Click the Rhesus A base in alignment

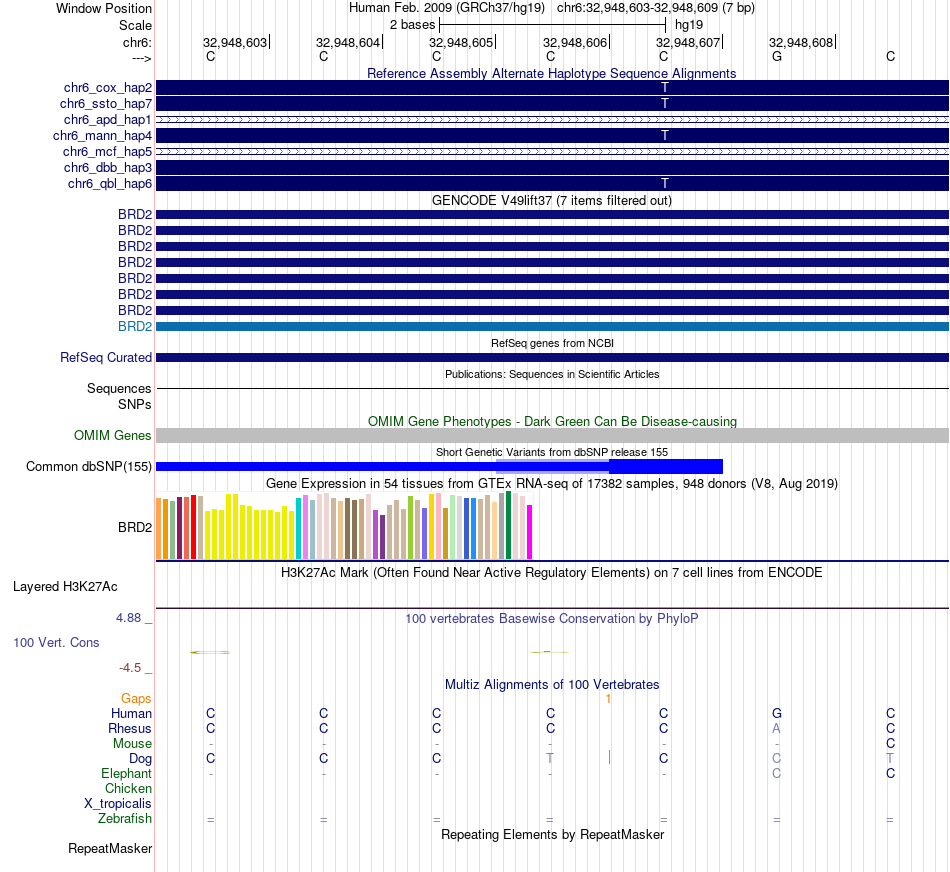point(777,728)
